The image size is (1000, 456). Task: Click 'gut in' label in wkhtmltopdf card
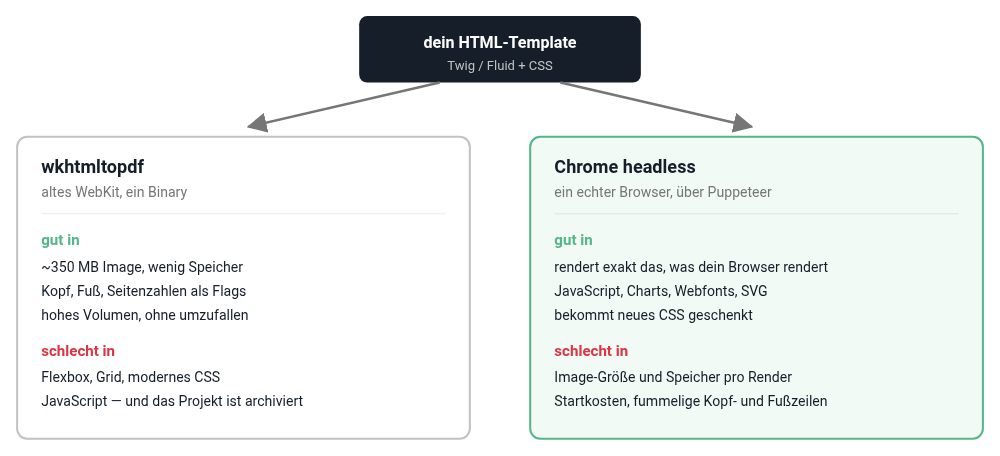61,240
